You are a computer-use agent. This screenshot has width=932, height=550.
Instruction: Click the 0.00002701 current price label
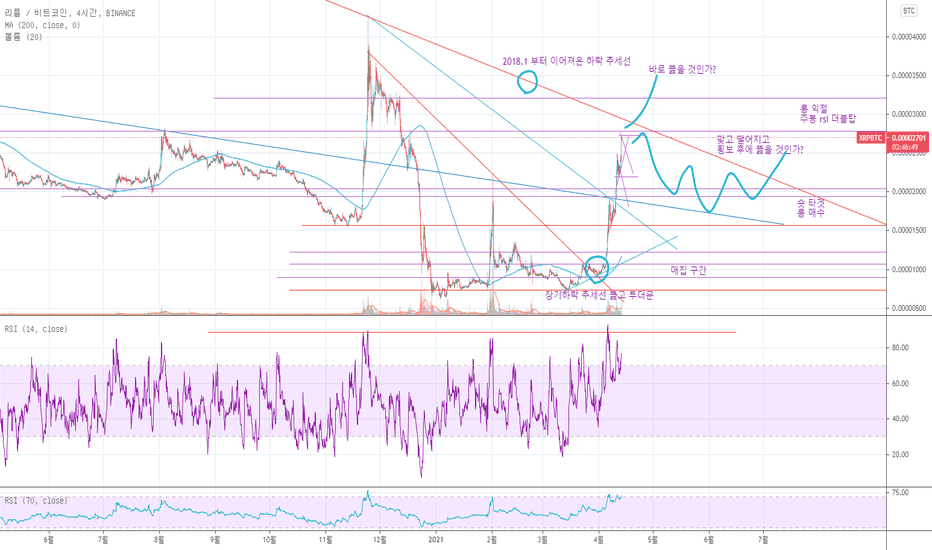coord(909,138)
